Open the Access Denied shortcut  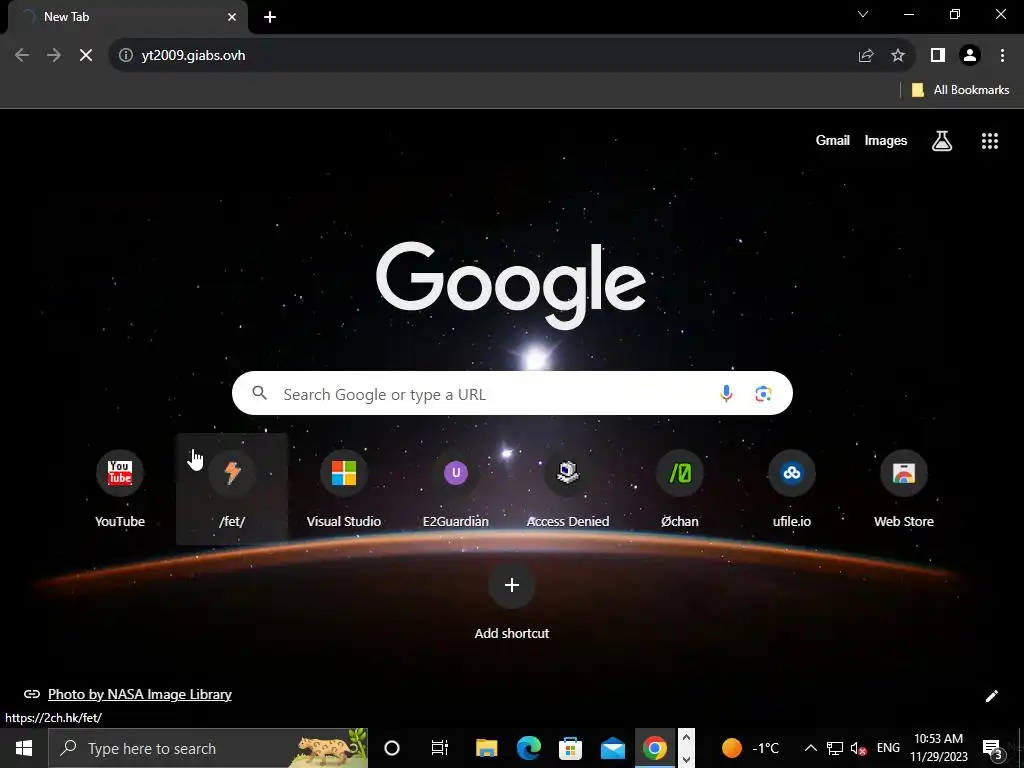(x=568, y=488)
